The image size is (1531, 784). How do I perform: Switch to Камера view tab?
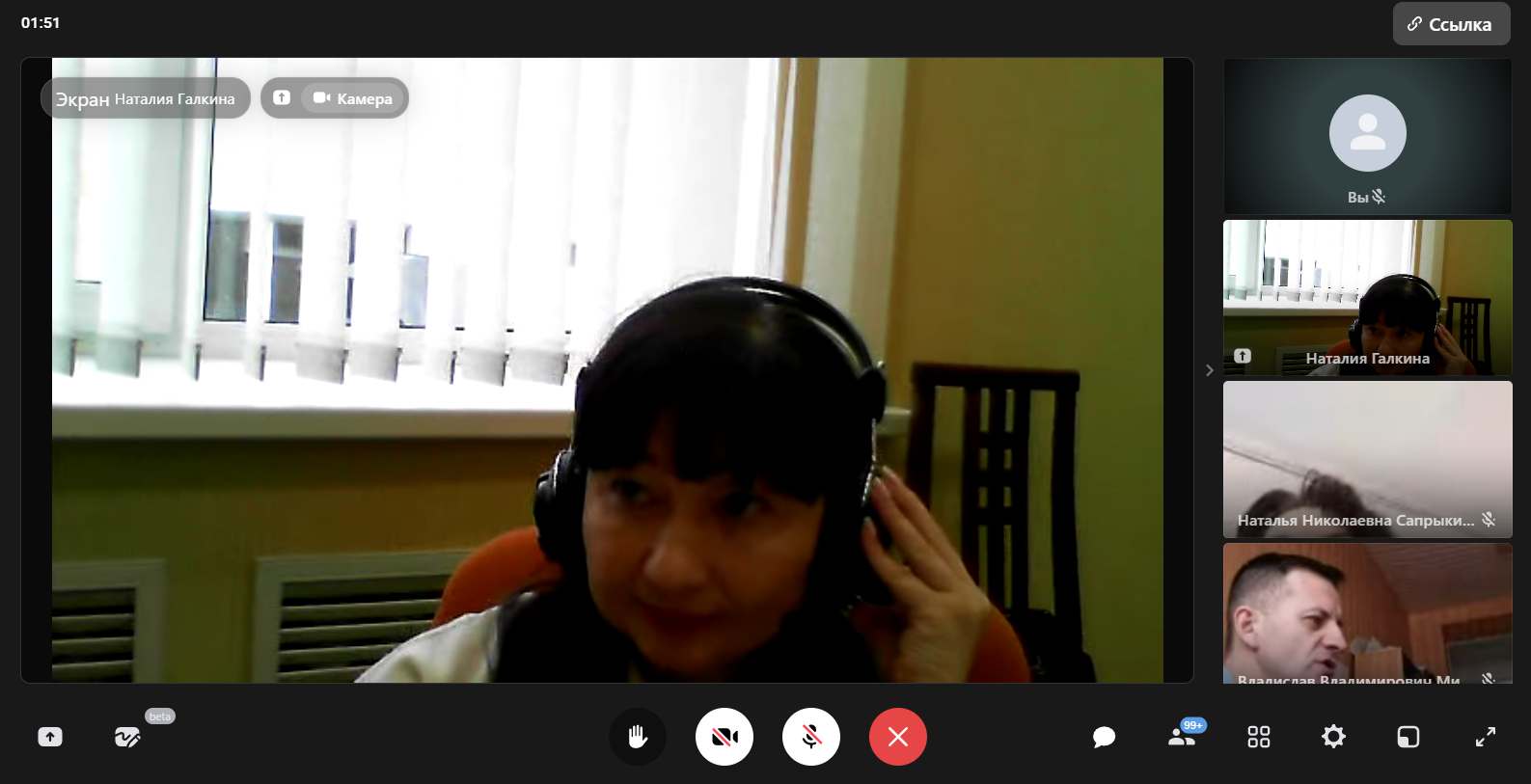point(353,98)
